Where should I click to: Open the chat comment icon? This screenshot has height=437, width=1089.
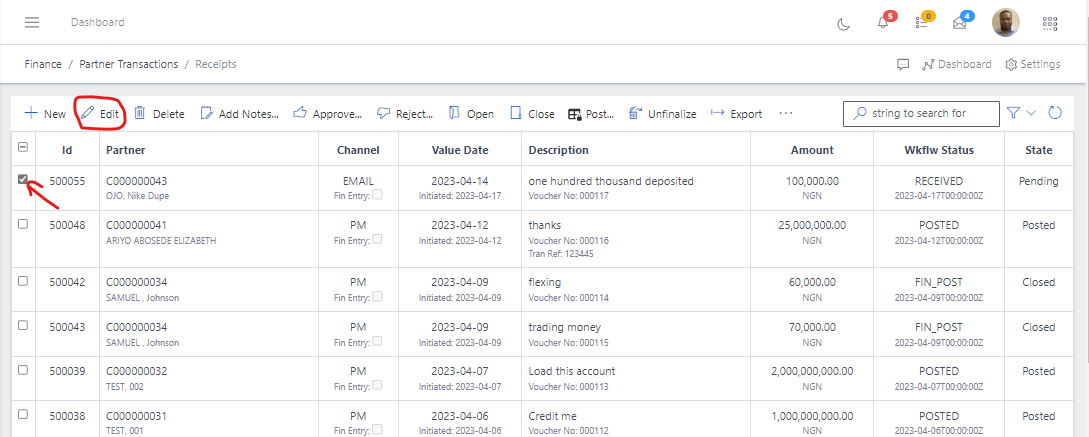coord(903,64)
